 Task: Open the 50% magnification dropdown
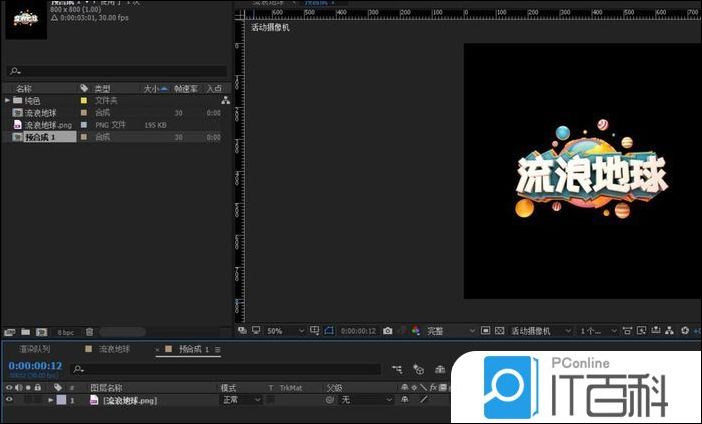tap(286, 331)
